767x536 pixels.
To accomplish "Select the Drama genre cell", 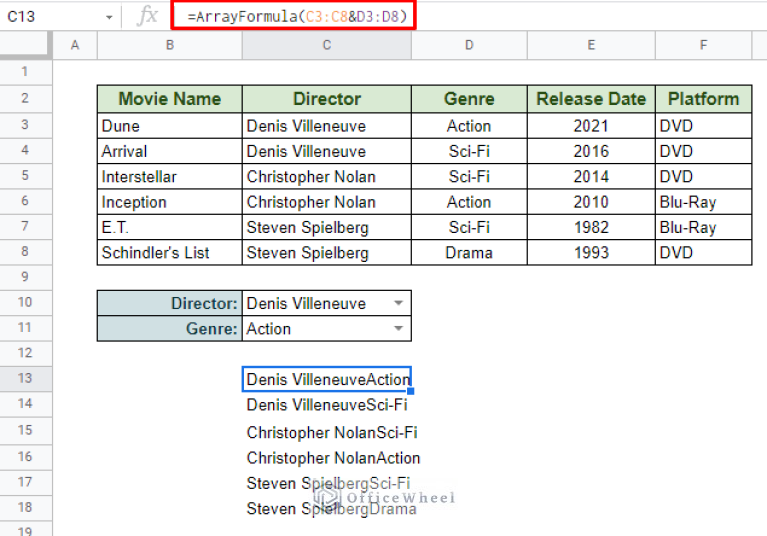I will coord(469,253).
